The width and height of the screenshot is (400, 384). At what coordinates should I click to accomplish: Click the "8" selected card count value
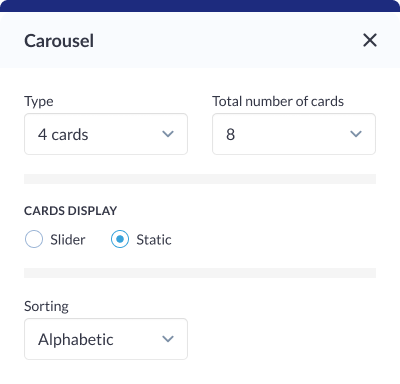click(x=230, y=135)
